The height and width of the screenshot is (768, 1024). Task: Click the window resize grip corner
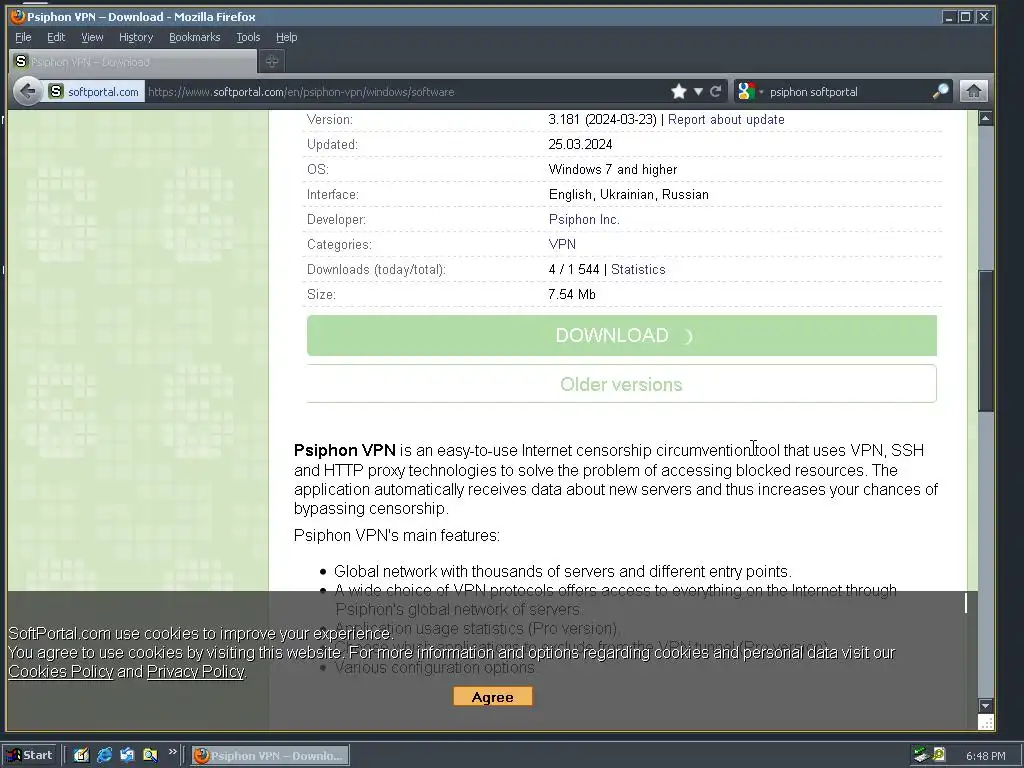986,722
